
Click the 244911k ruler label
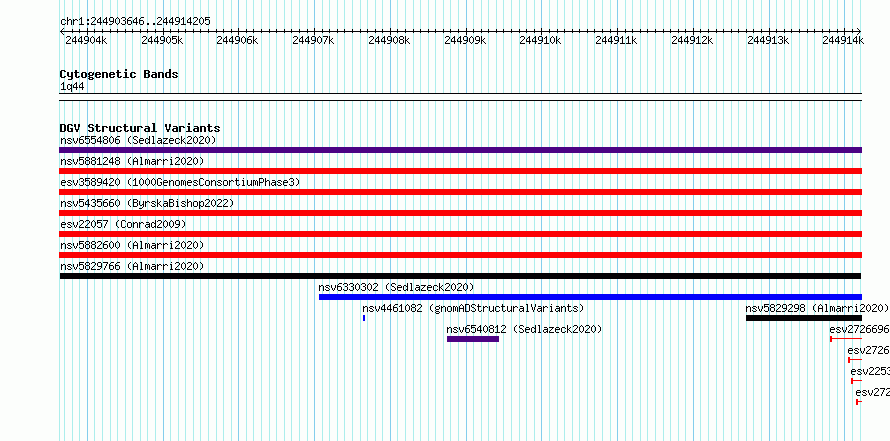[616, 40]
